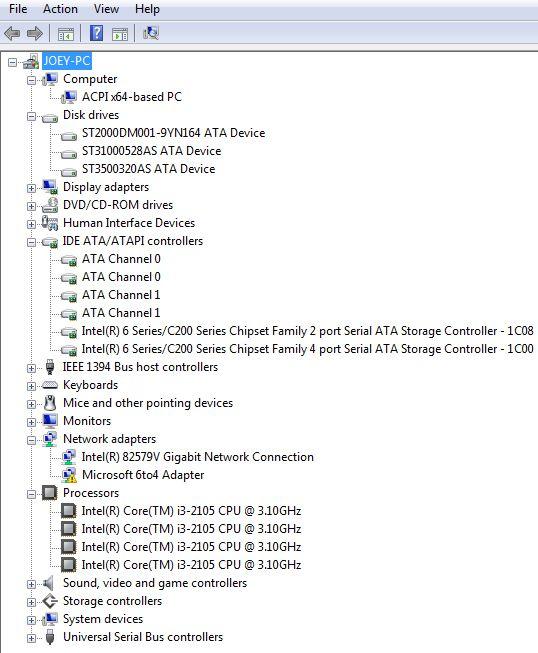Collapse the Network adapters node

pyautogui.click(x=31, y=440)
